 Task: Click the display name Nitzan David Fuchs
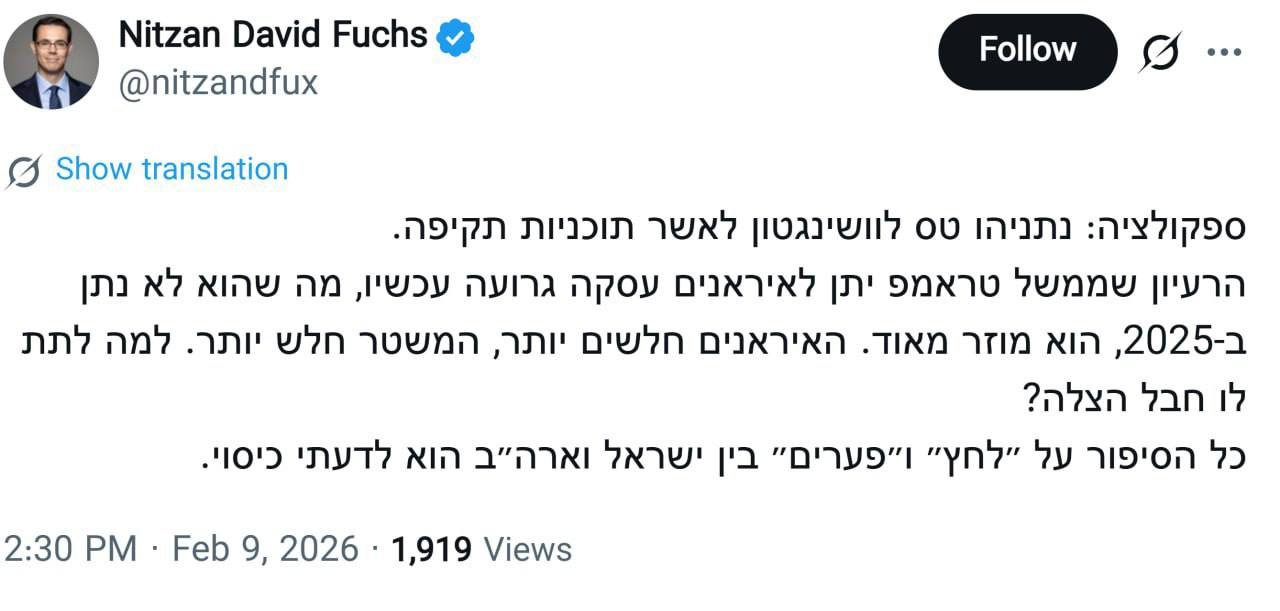tap(273, 37)
